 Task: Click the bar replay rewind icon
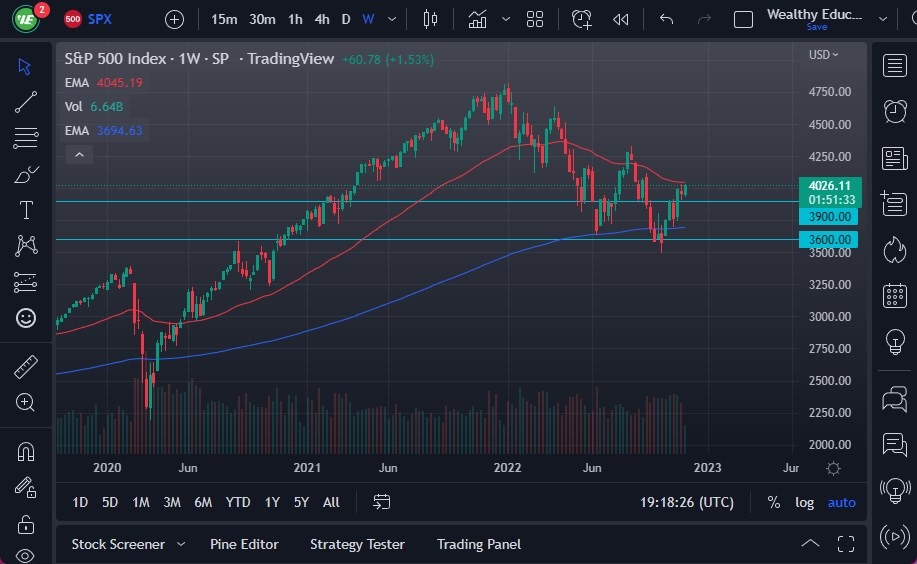[x=621, y=19]
